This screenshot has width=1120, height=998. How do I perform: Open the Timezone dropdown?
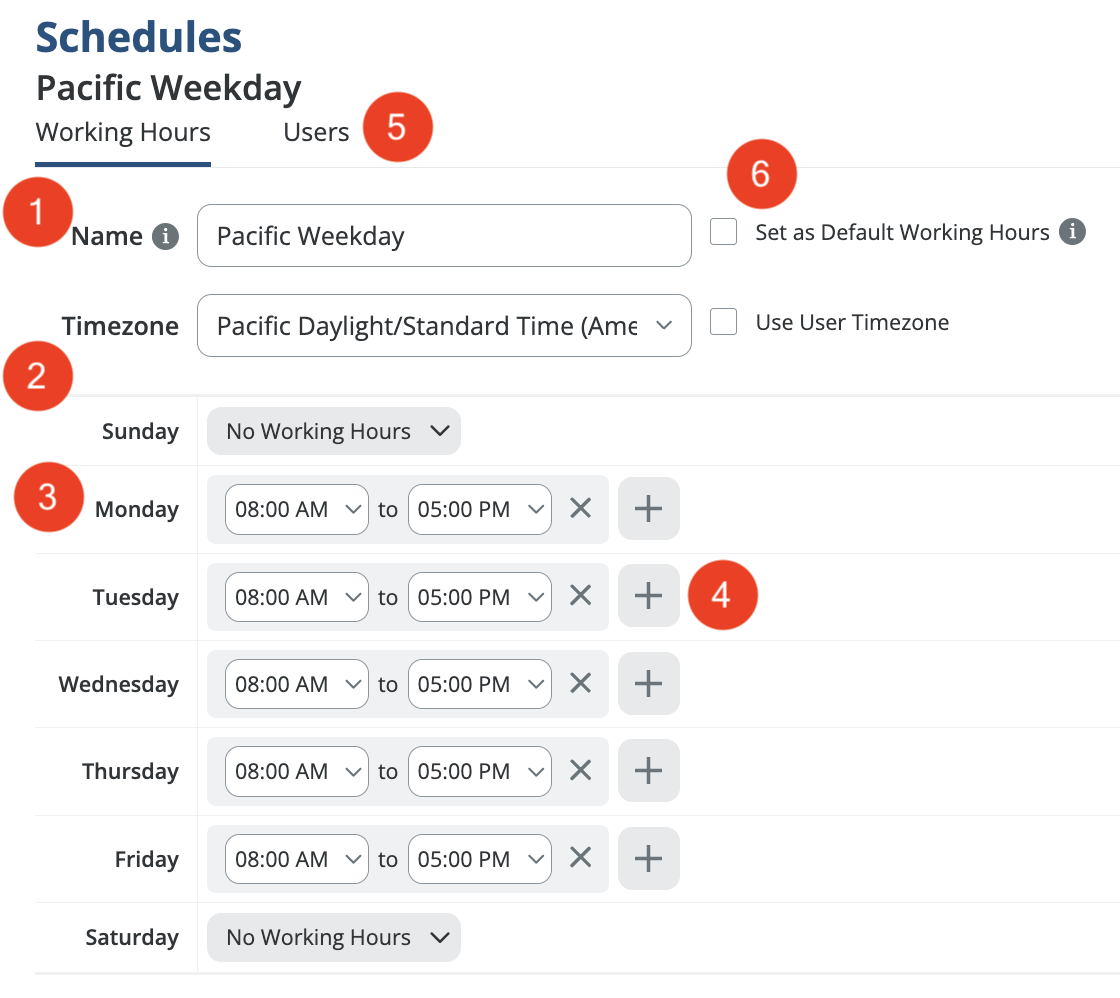[444, 325]
